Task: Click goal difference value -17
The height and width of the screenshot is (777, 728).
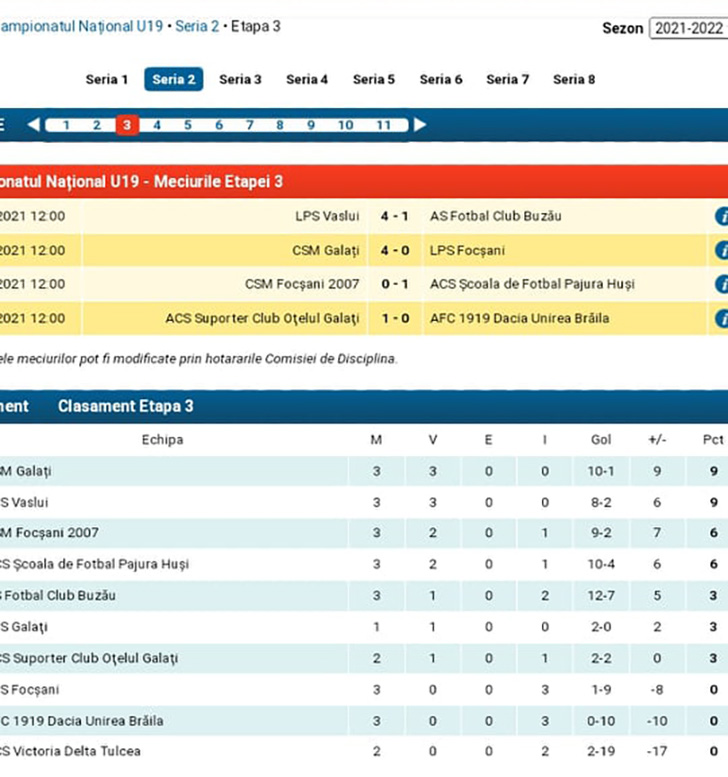Action: click(657, 752)
